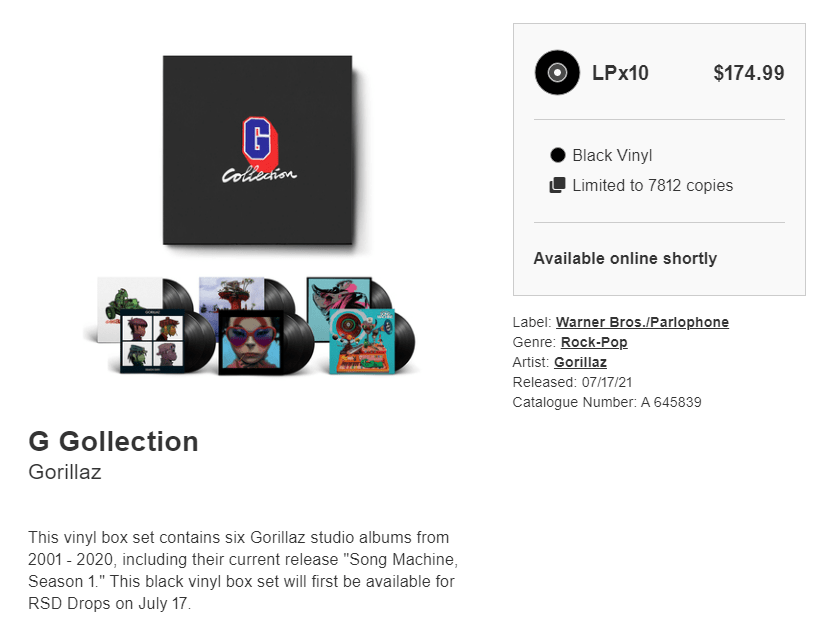Click the Catalogue Number A 645839 text

(607, 402)
